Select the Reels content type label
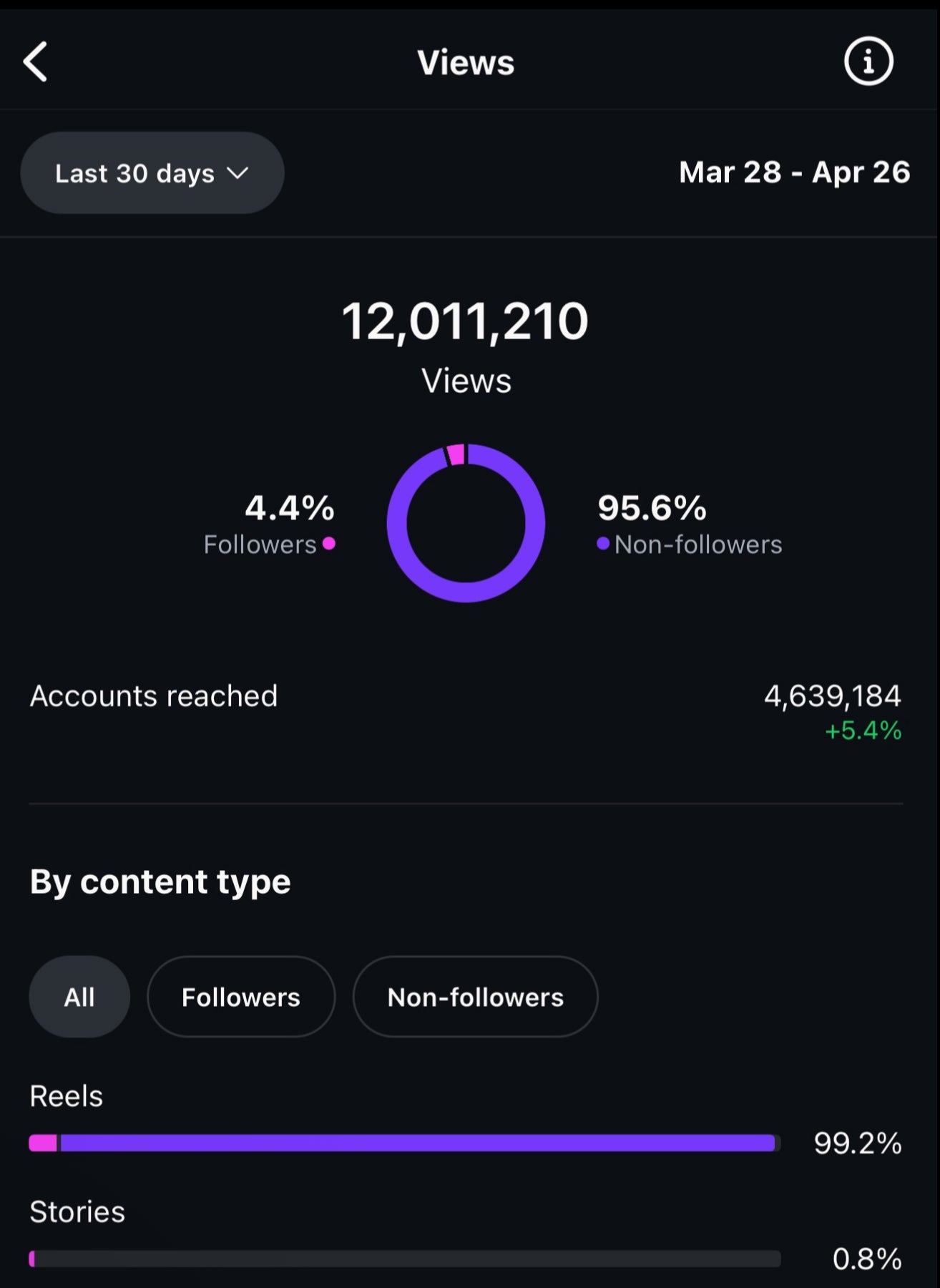Image resolution: width=940 pixels, height=1288 pixels. tap(67, 1096)
